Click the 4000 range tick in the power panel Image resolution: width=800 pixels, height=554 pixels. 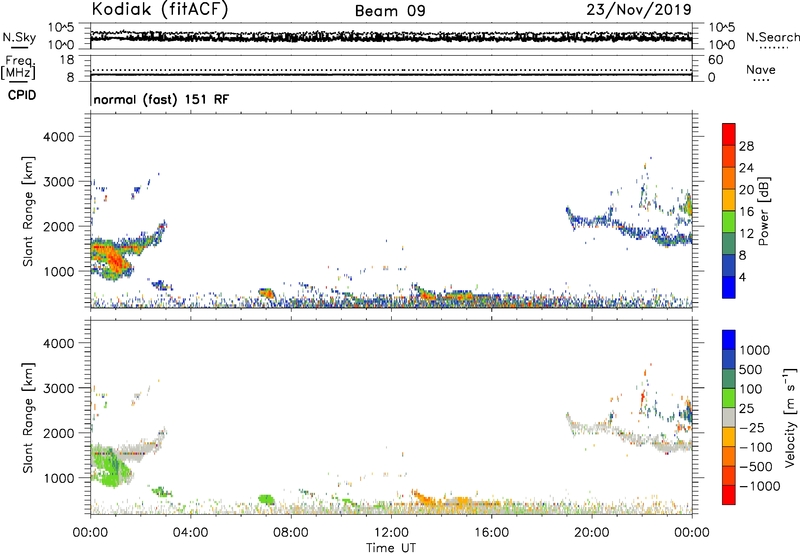58,137
